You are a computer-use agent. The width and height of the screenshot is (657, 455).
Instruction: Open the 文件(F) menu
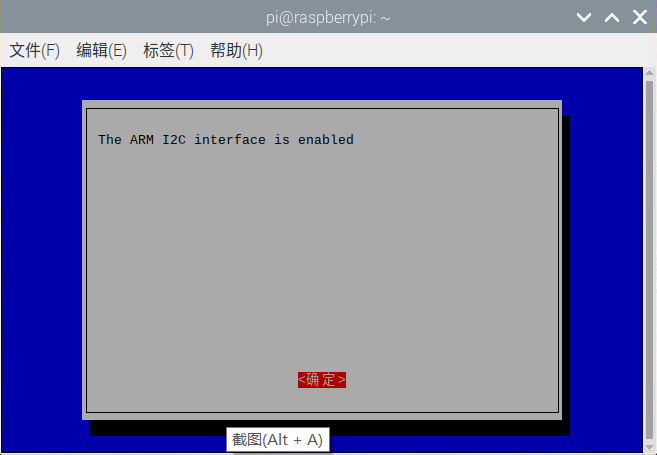click(34, 51)
